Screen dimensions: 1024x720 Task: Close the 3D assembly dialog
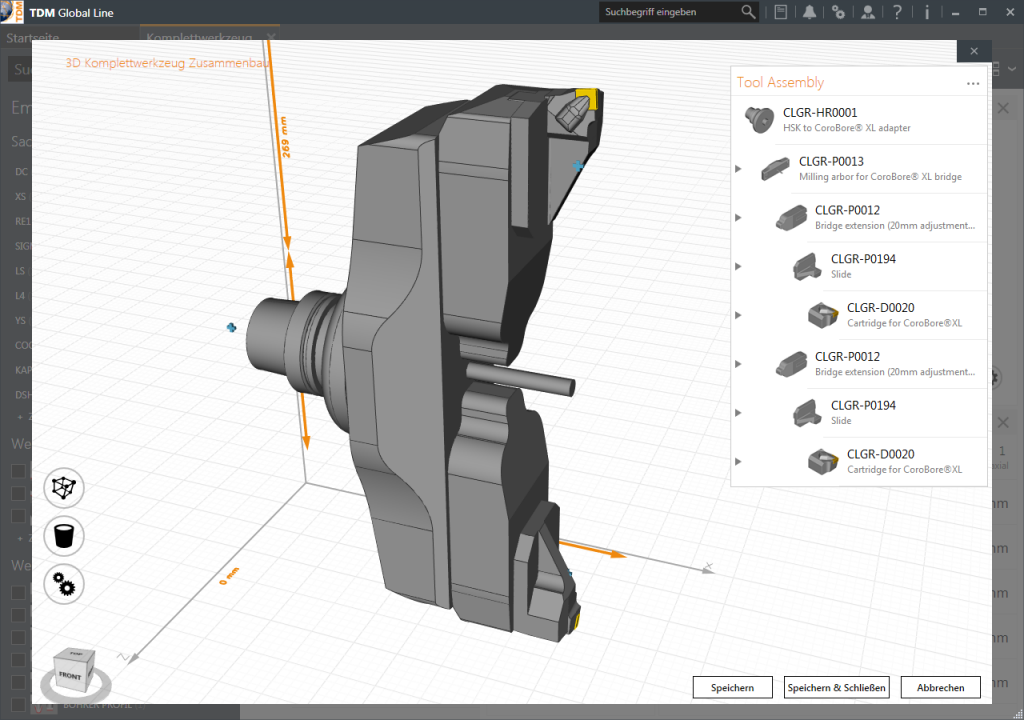tap(974, 51)
